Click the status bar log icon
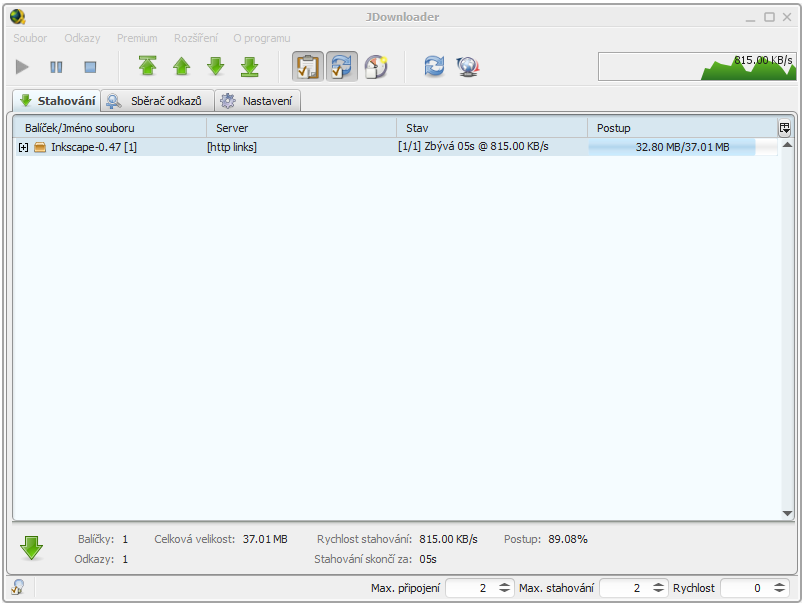 click(18, 587)
